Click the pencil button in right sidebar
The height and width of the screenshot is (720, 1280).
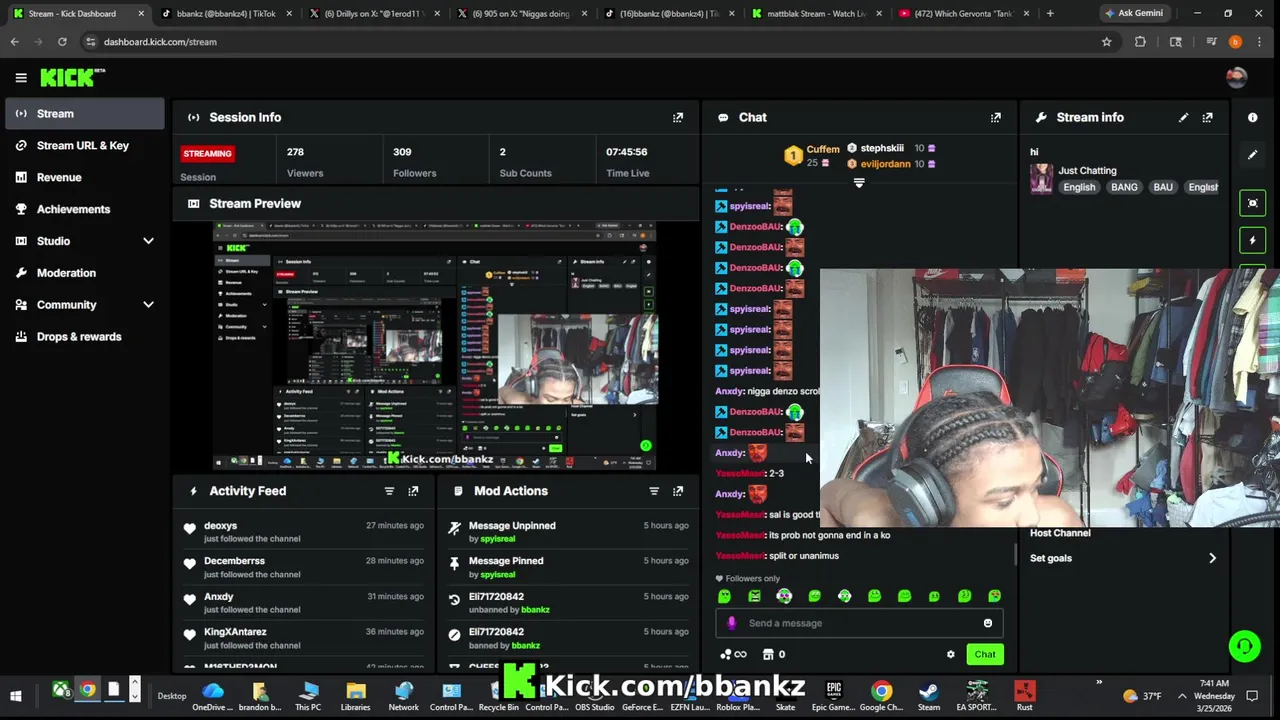tap(1253, 155)
